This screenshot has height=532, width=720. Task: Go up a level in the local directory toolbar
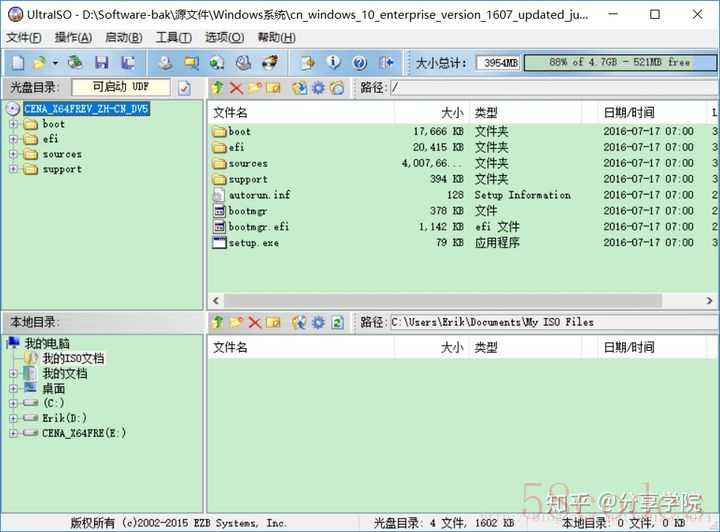[218, 322]
